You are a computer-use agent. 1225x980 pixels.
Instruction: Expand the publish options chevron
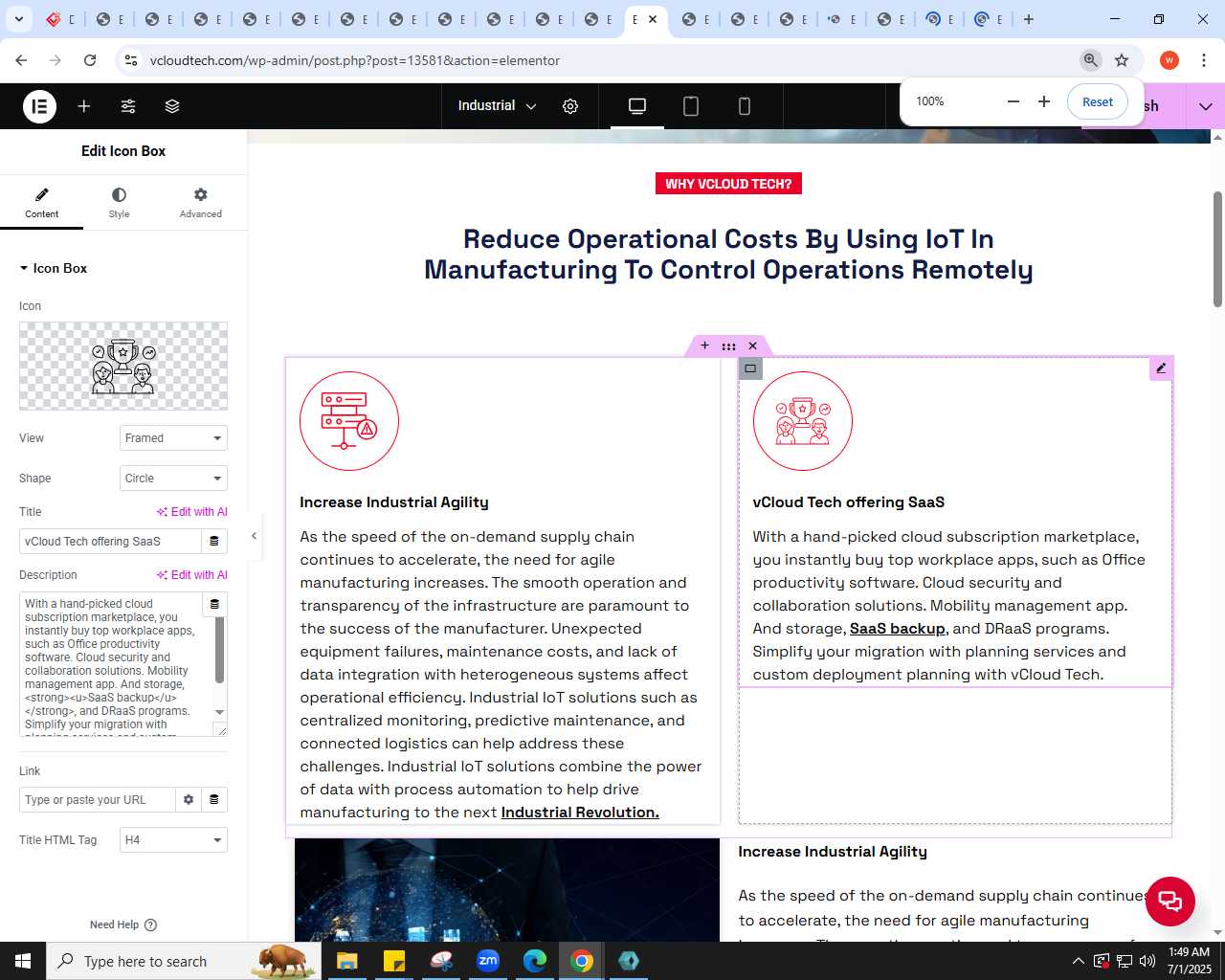click(x=1206, y=106)
